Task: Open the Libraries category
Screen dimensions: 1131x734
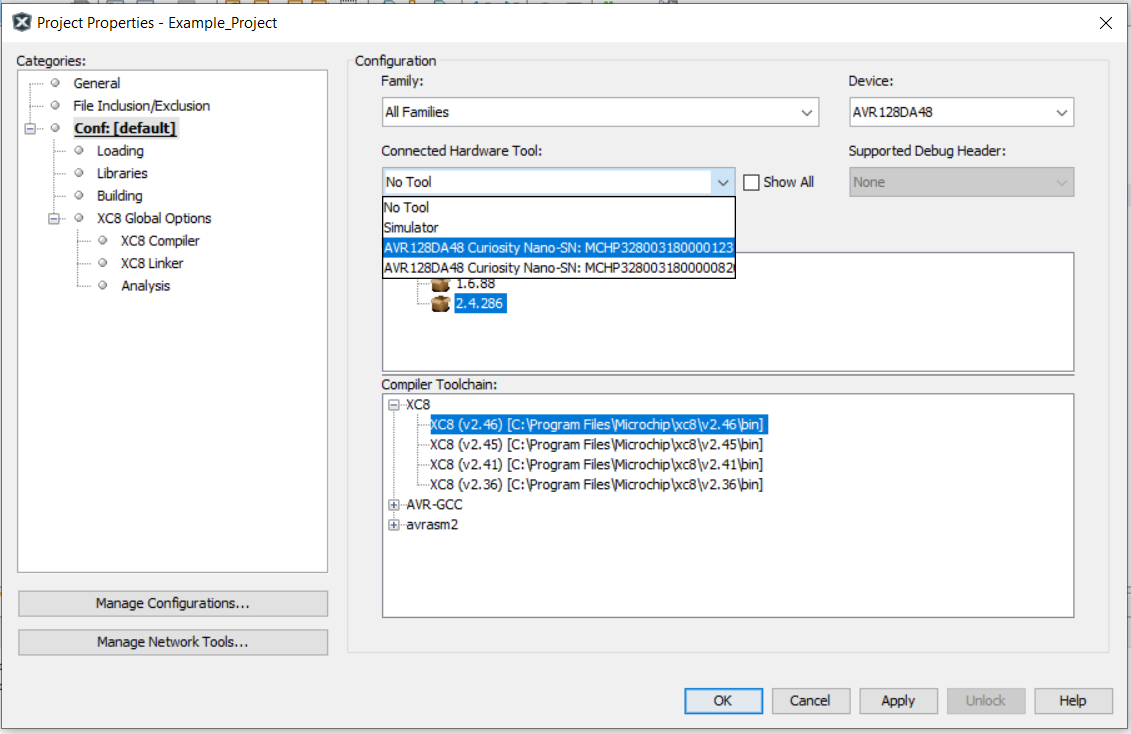Action: [x=122, y=174]
